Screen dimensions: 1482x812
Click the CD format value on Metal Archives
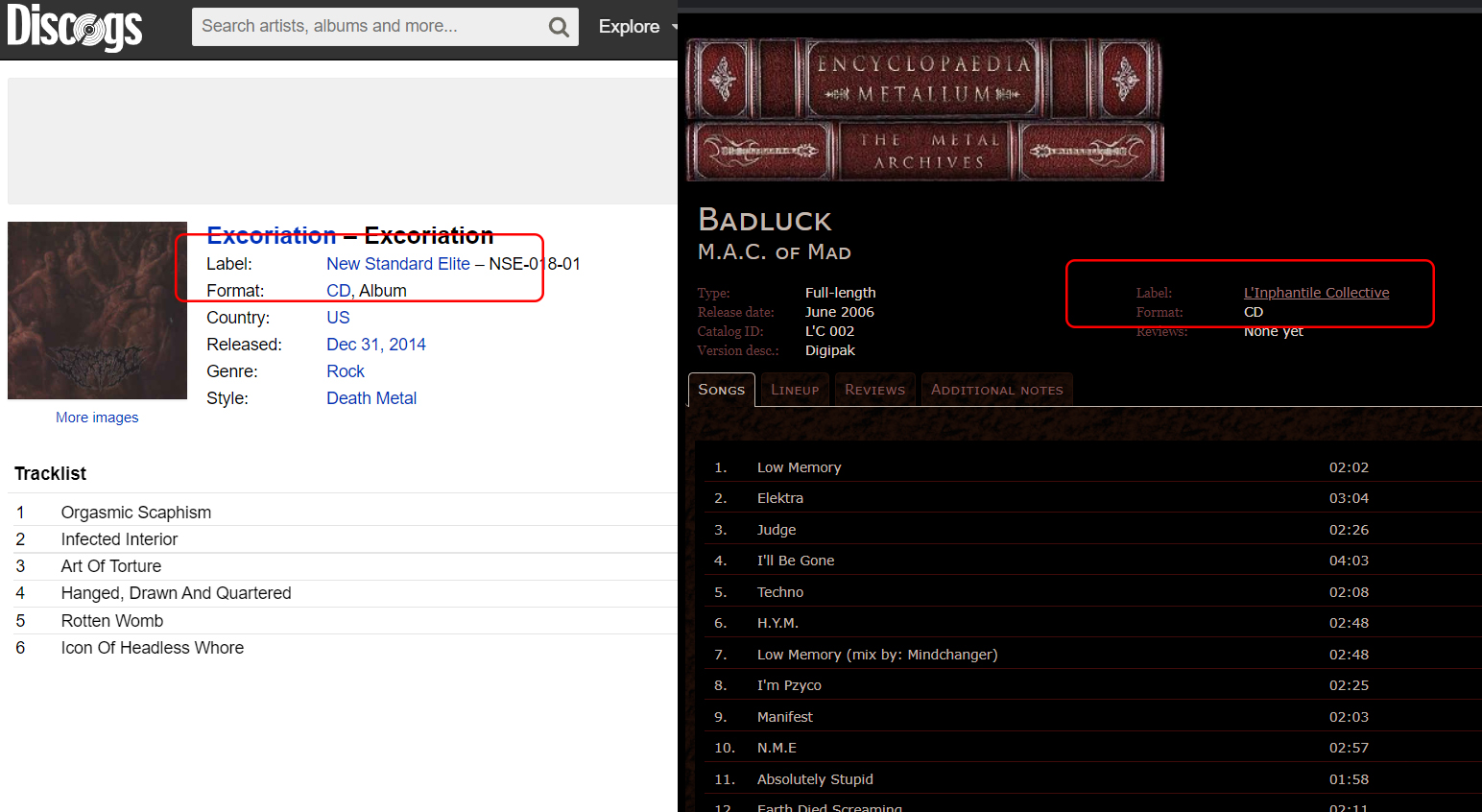tap(1254, 312)
